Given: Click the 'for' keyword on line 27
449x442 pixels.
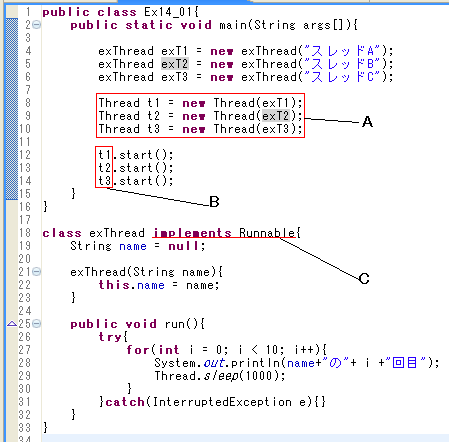Looking at the screenshot, I should tap(138, 350).
